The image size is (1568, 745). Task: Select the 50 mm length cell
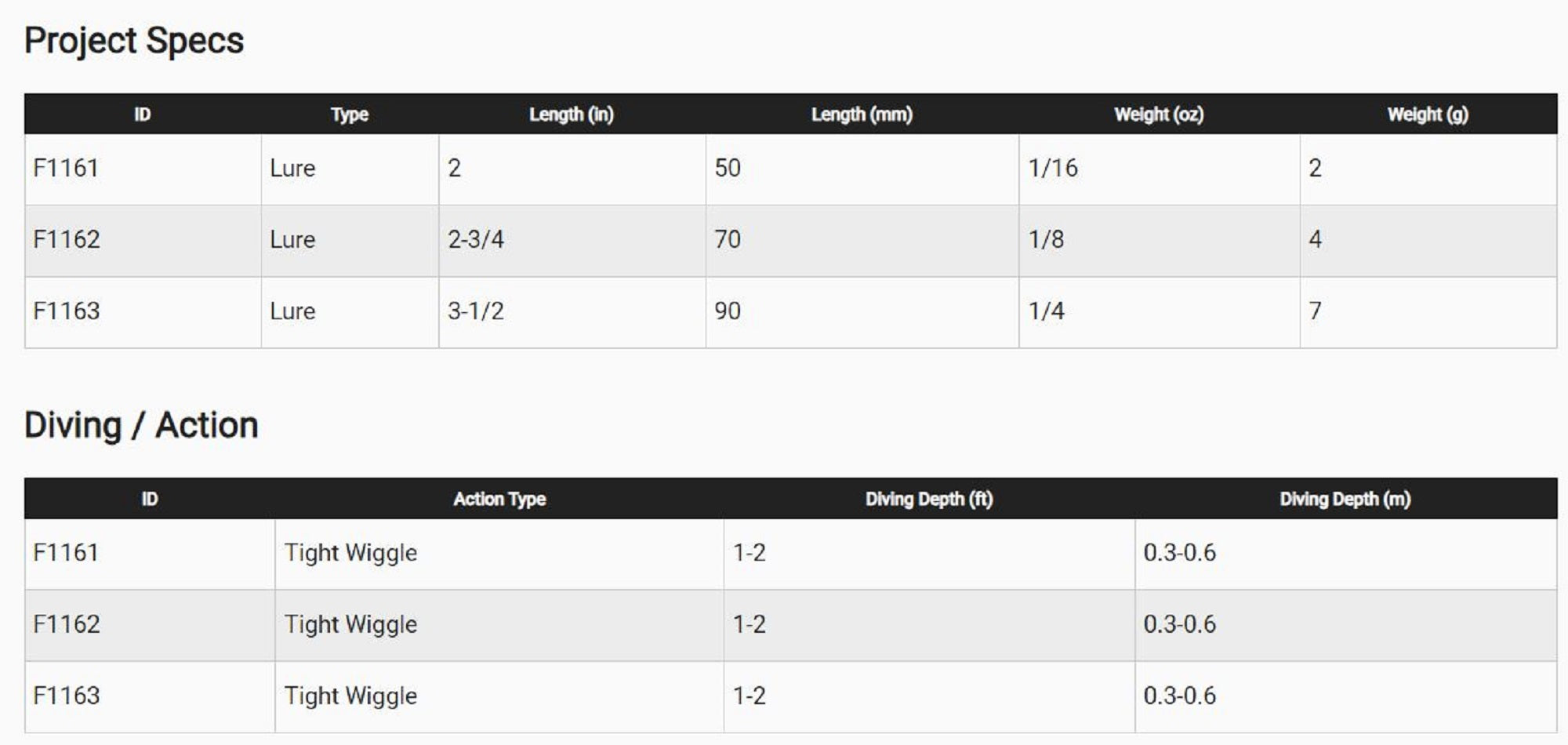point(728,168)
